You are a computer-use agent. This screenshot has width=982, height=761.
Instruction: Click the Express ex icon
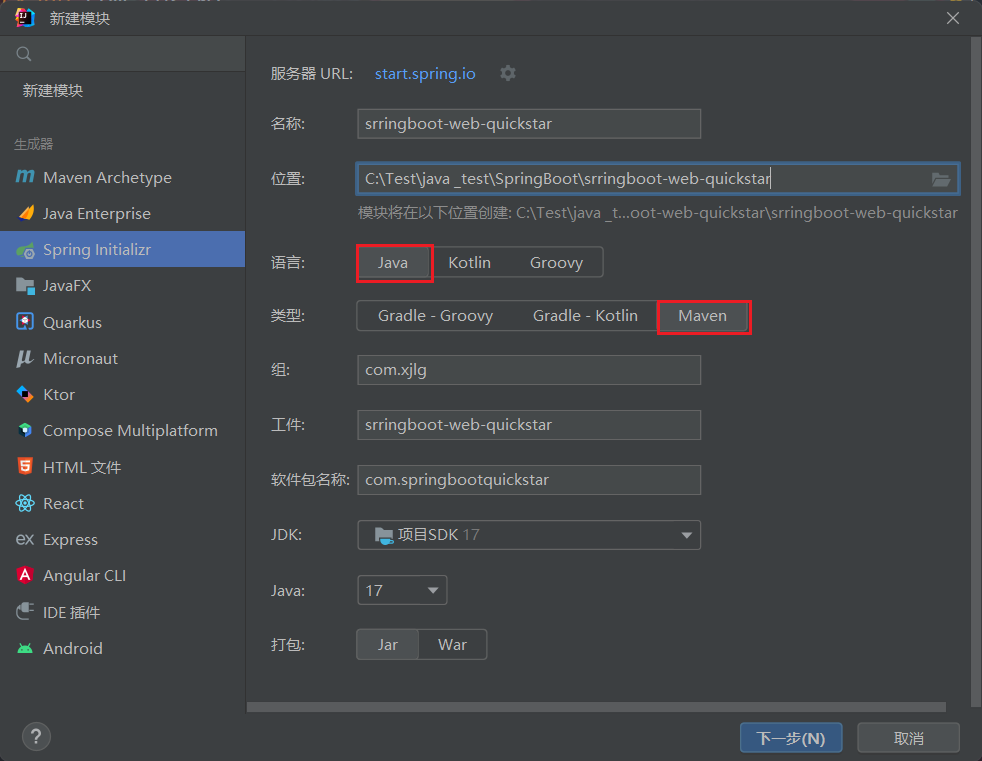pos(25,539)
